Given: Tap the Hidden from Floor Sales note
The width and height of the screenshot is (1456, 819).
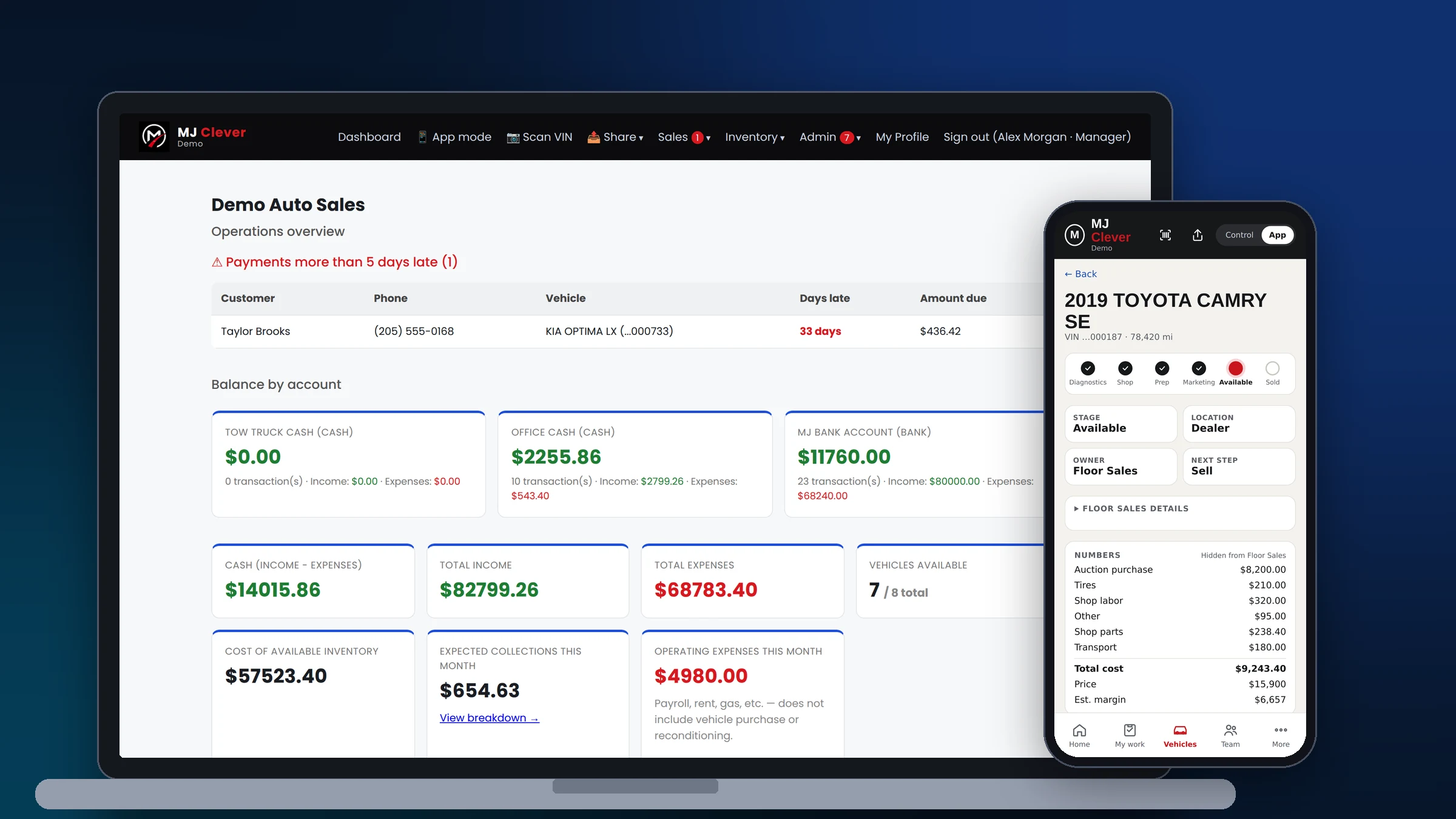Looking at the screenshot, I should click(1243, 555).
